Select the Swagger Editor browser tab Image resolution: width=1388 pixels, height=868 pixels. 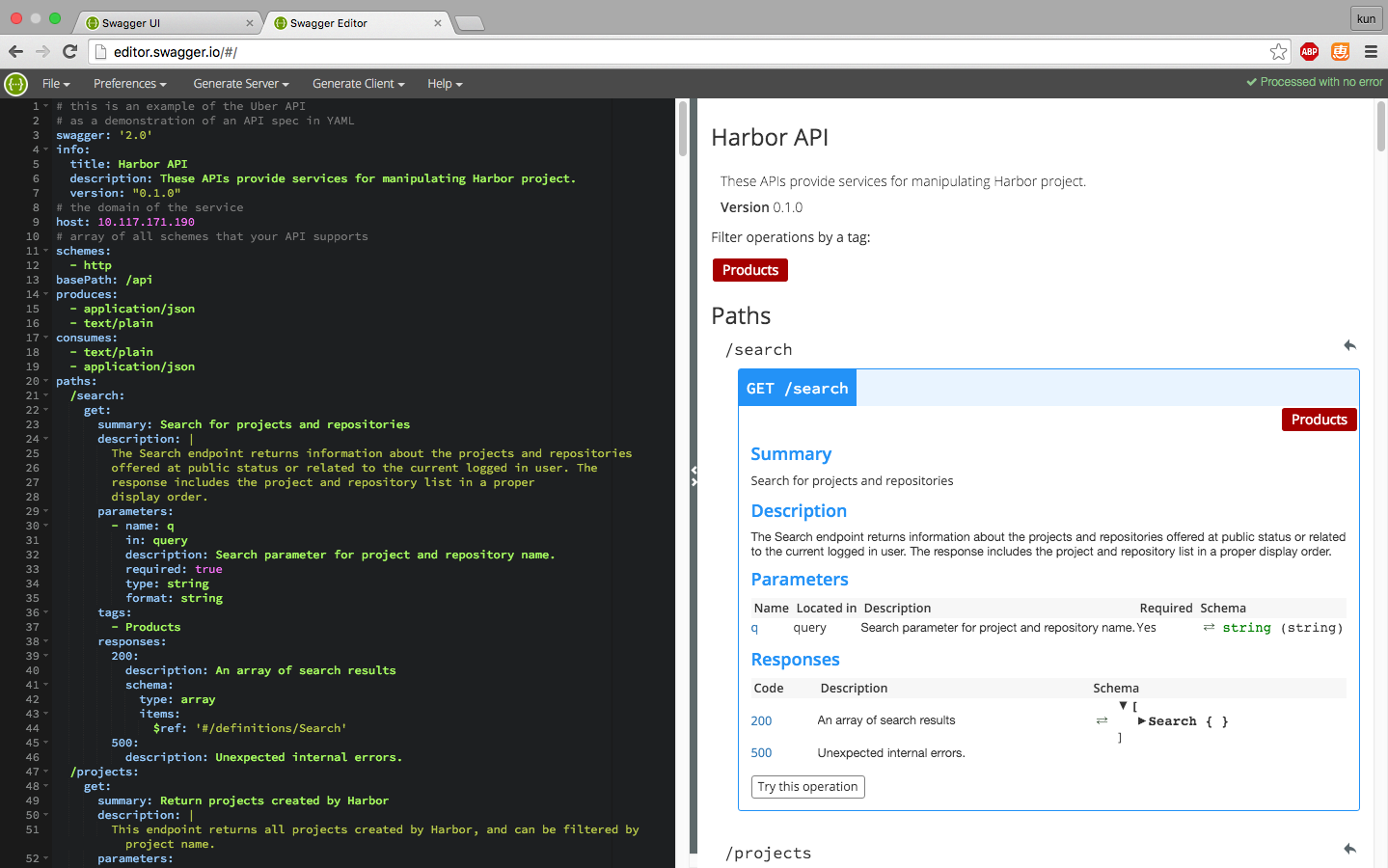[357, 23]
